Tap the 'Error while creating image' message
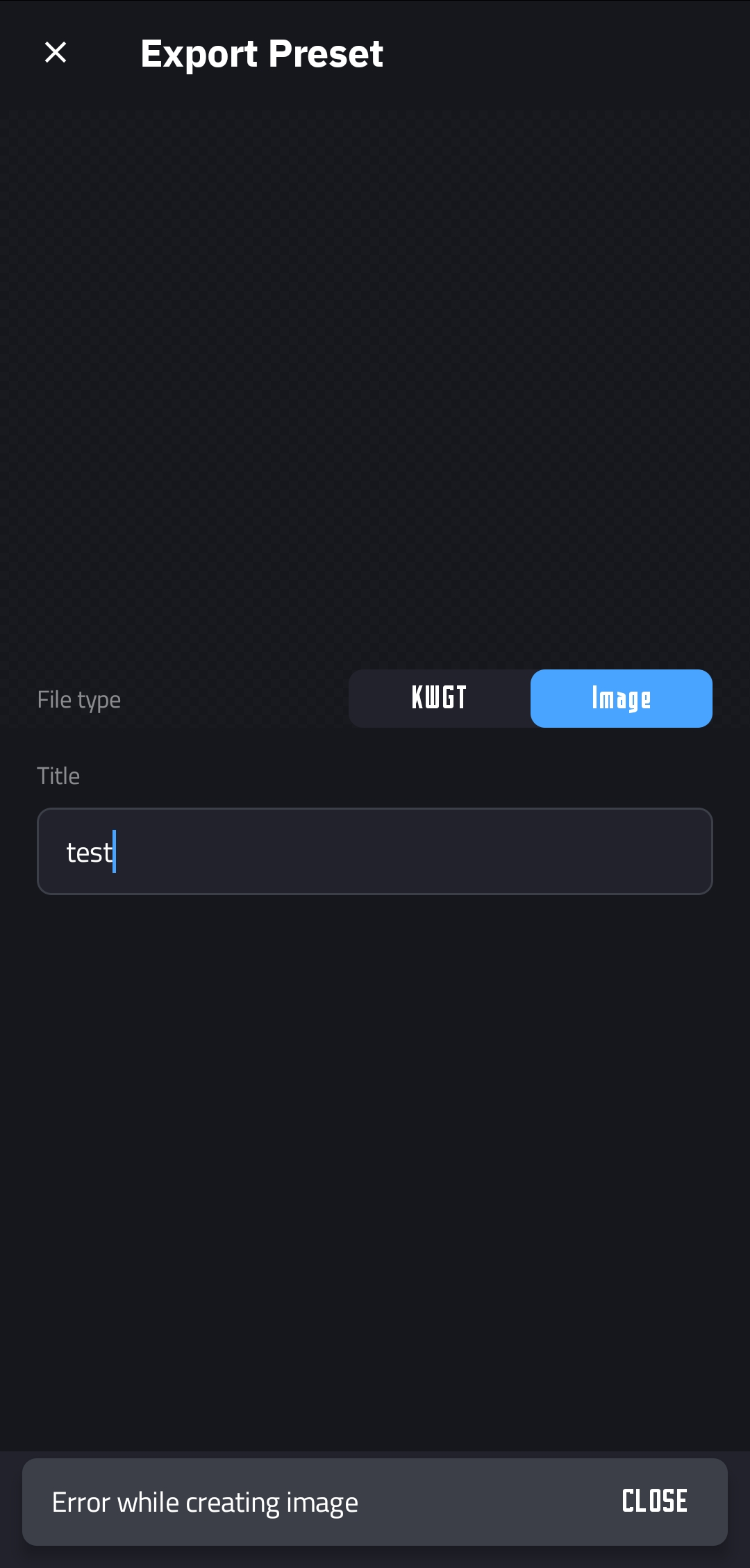This screenshot has width=750, height=1568. click(x=205, y=1503)
